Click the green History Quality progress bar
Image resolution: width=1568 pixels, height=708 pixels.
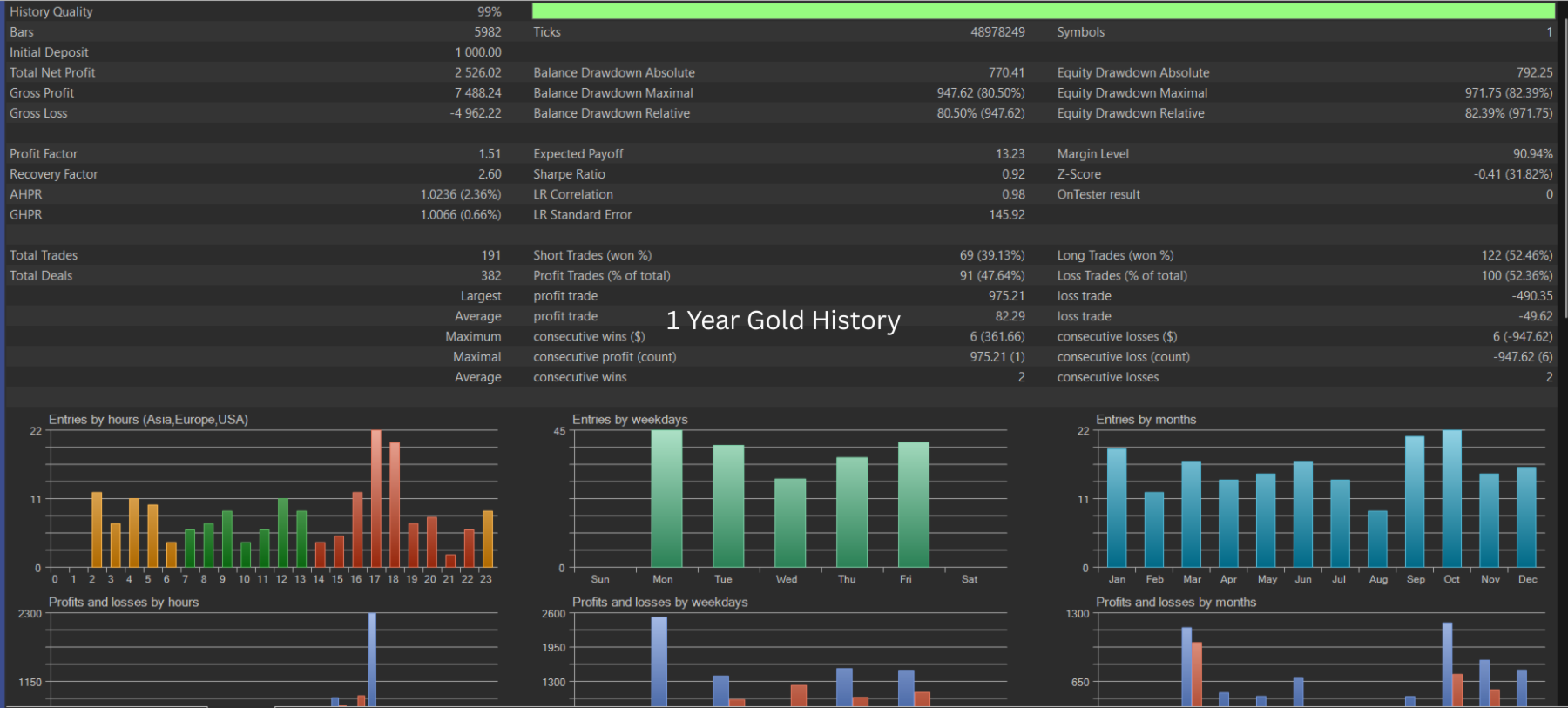[1043, 11]
